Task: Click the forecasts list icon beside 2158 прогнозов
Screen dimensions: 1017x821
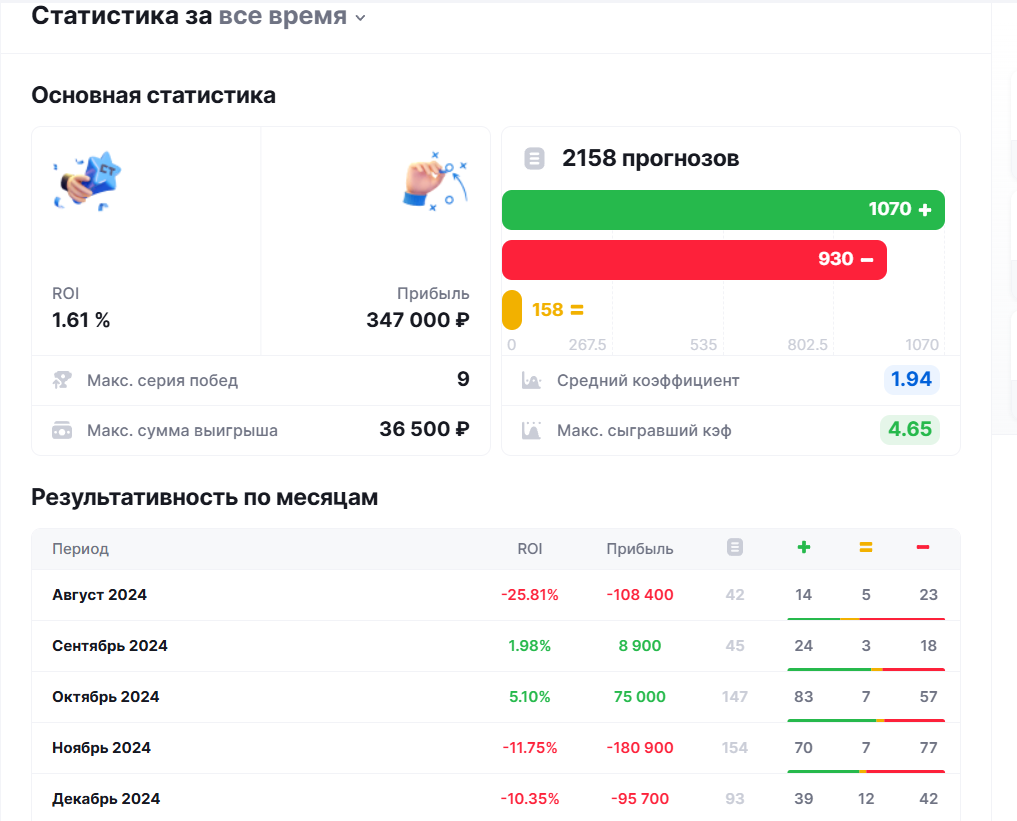Action: [534, 158]
